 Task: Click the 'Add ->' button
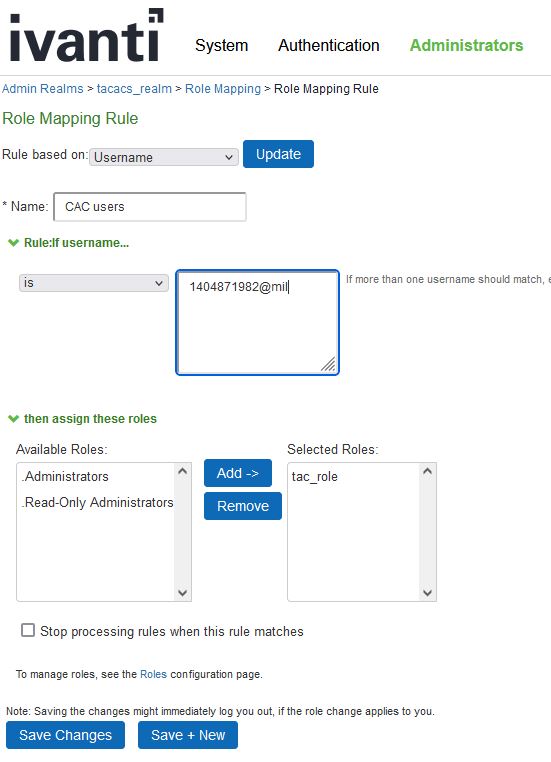238,473
